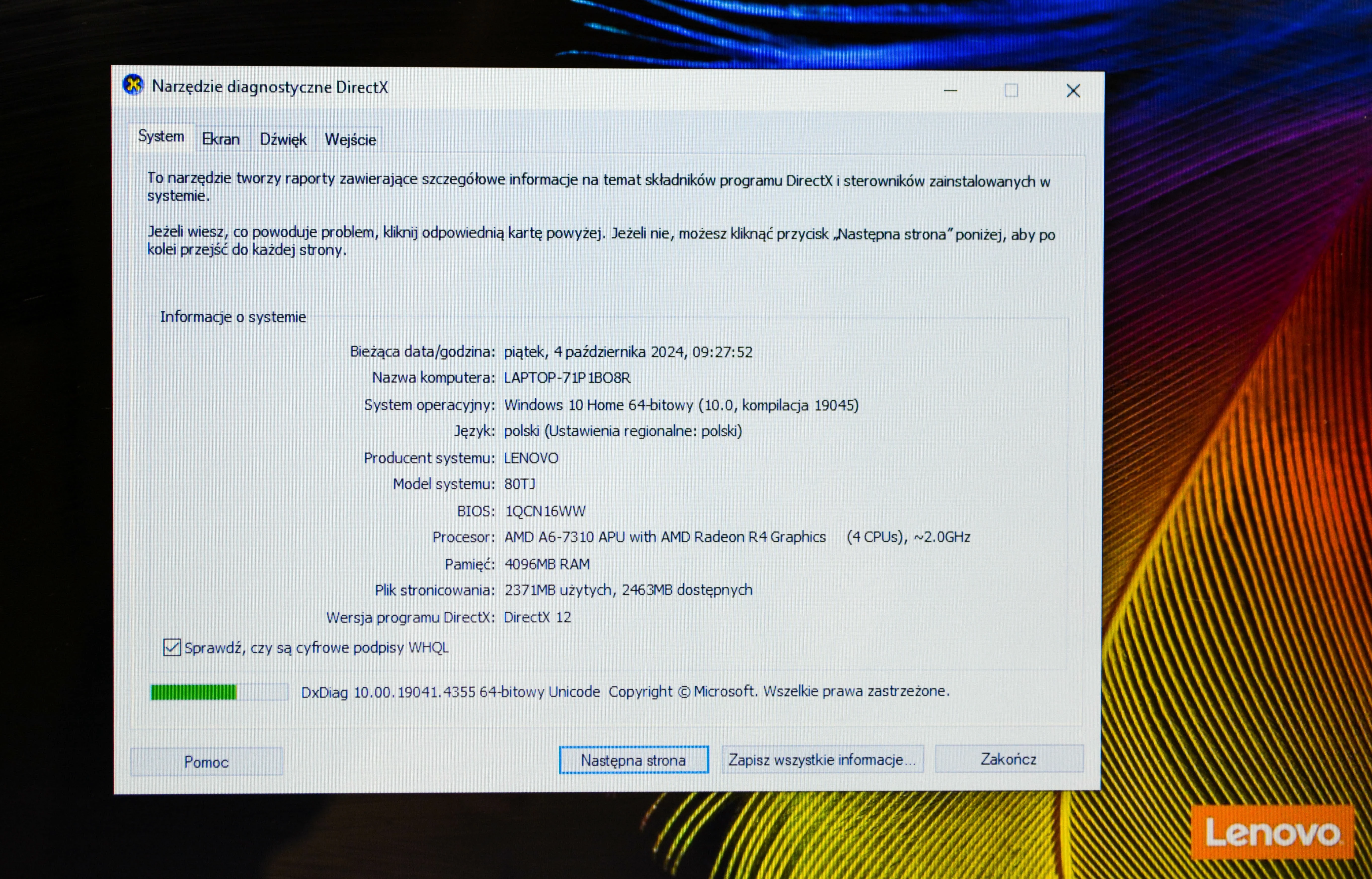Click the Pomoc button

(206, 762)
